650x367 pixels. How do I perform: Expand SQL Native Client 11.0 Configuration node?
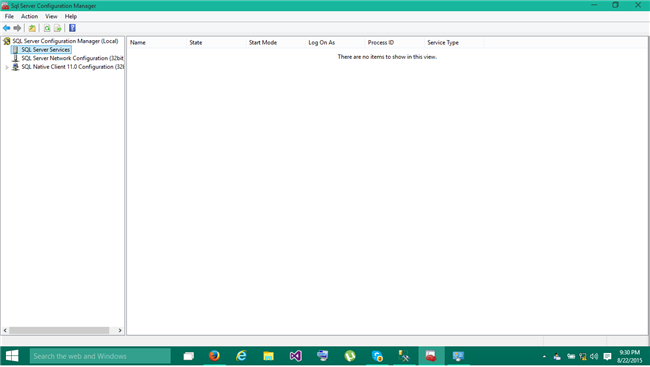click(7, 67)
